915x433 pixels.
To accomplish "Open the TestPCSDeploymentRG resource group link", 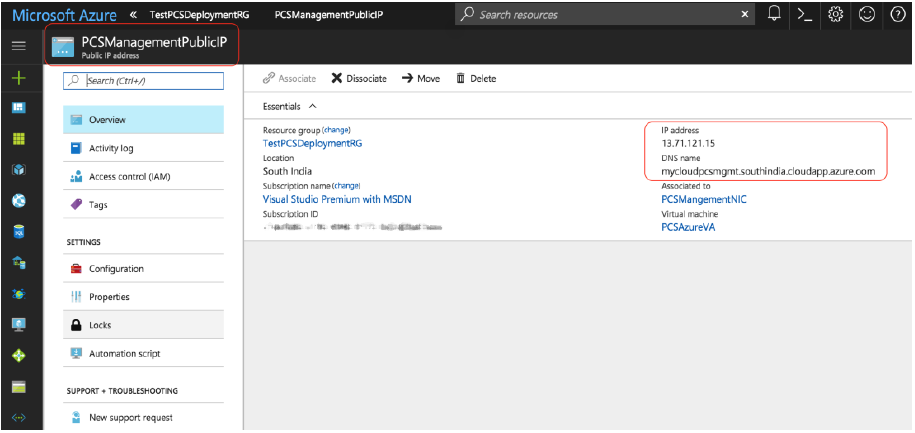I will (312, 144).
